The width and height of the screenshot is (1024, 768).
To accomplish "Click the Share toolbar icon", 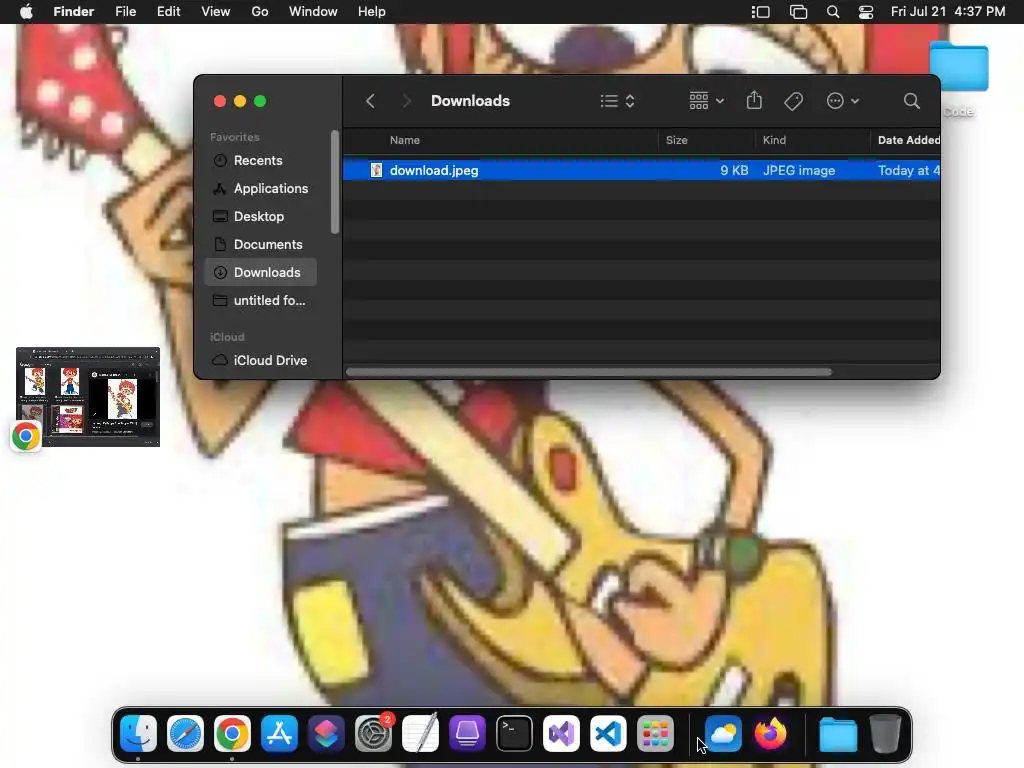I will coord(754,101).
